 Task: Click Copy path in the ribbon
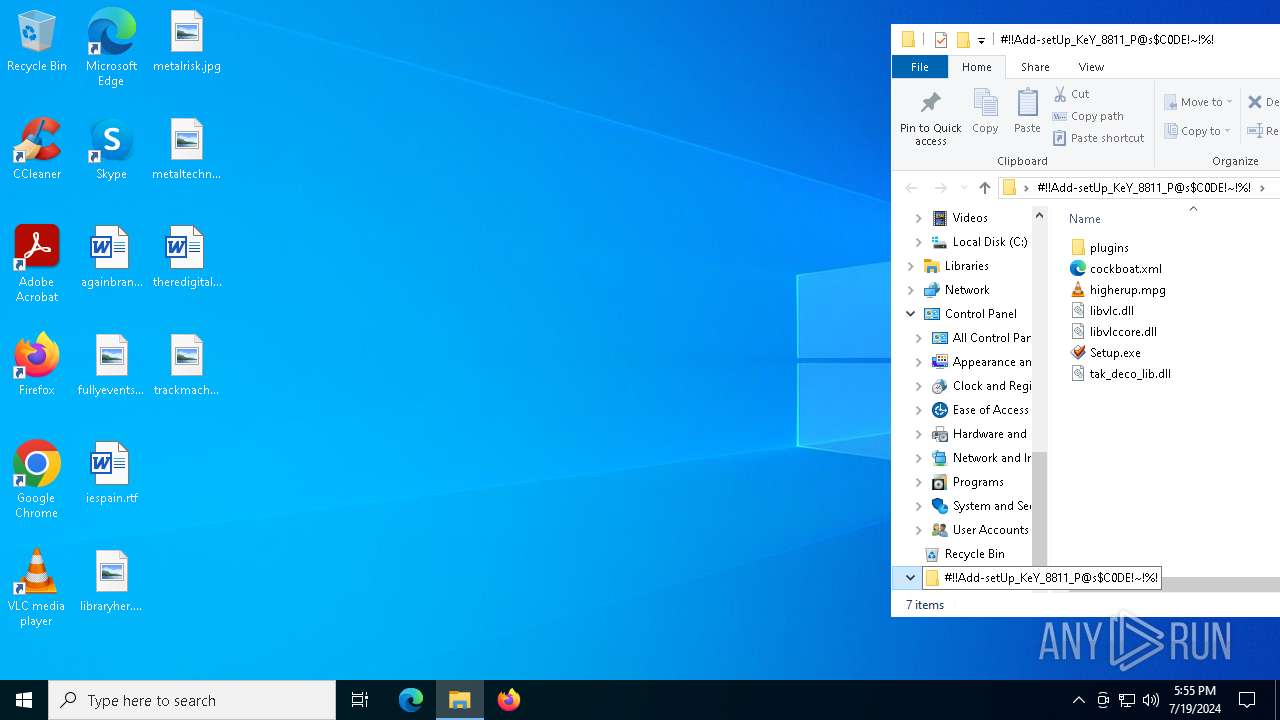[1088, 116]
